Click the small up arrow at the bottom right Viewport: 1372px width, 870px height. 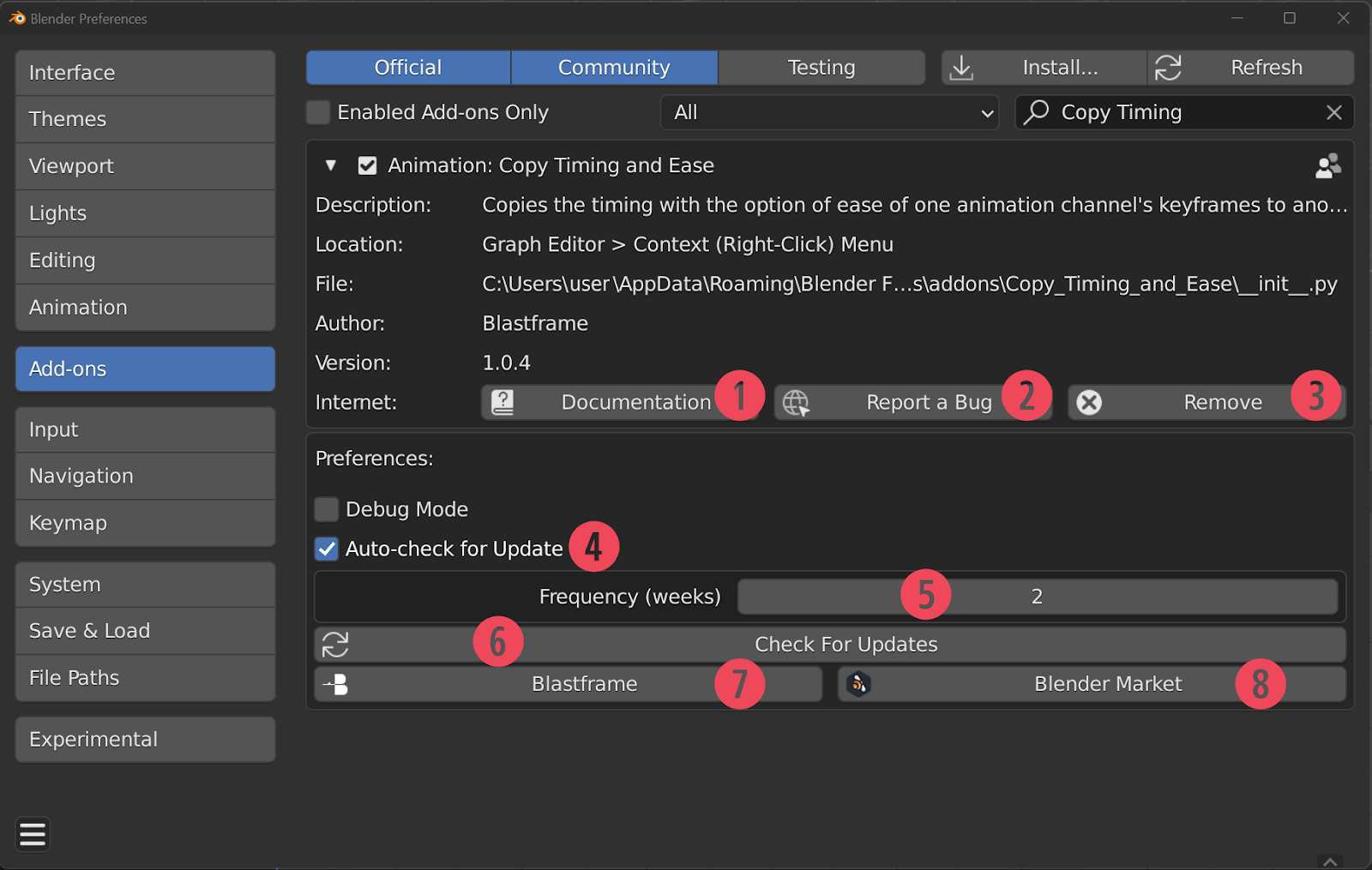[x=1330, y=861]
